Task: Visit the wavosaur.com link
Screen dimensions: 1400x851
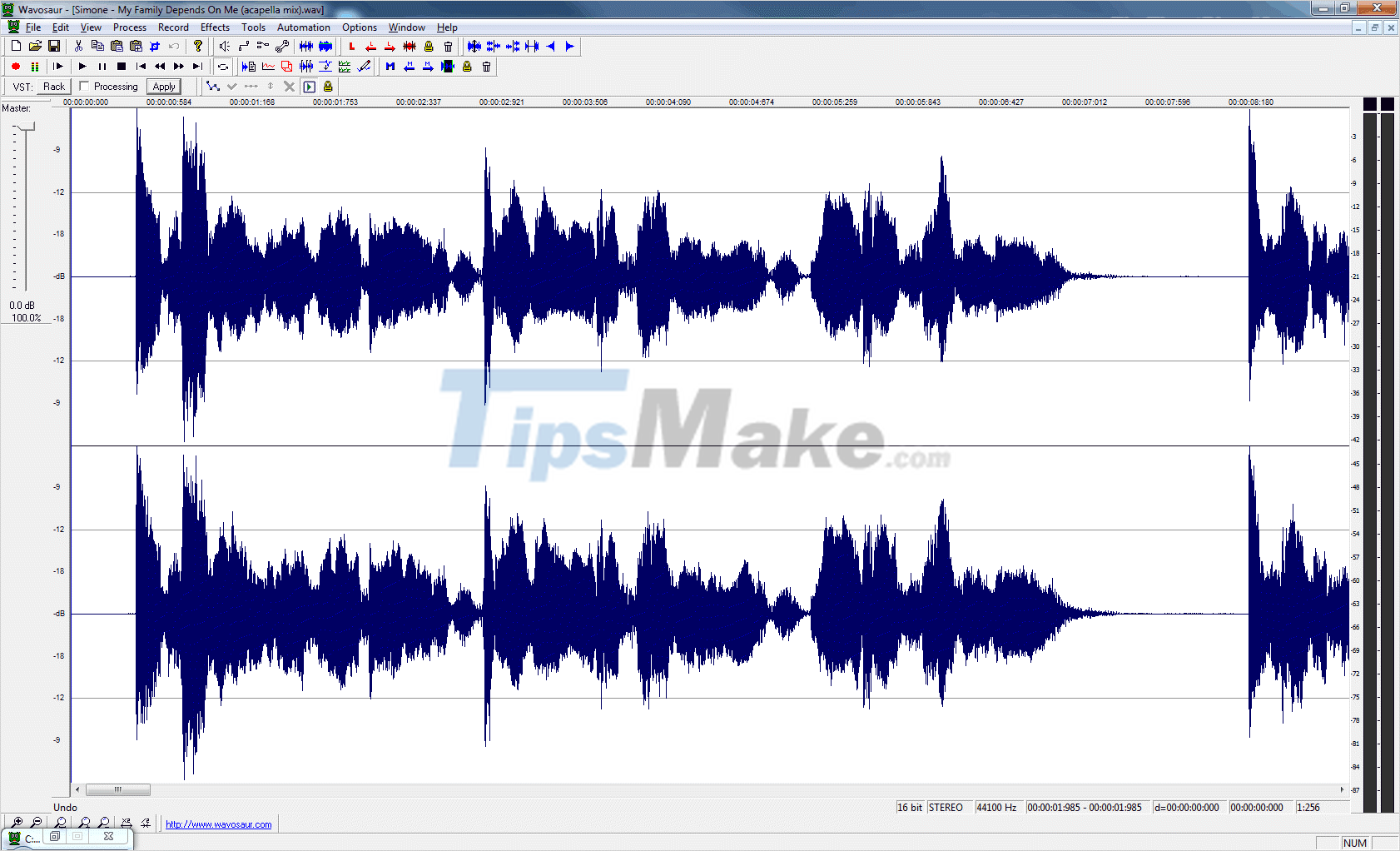Action: 219,824
